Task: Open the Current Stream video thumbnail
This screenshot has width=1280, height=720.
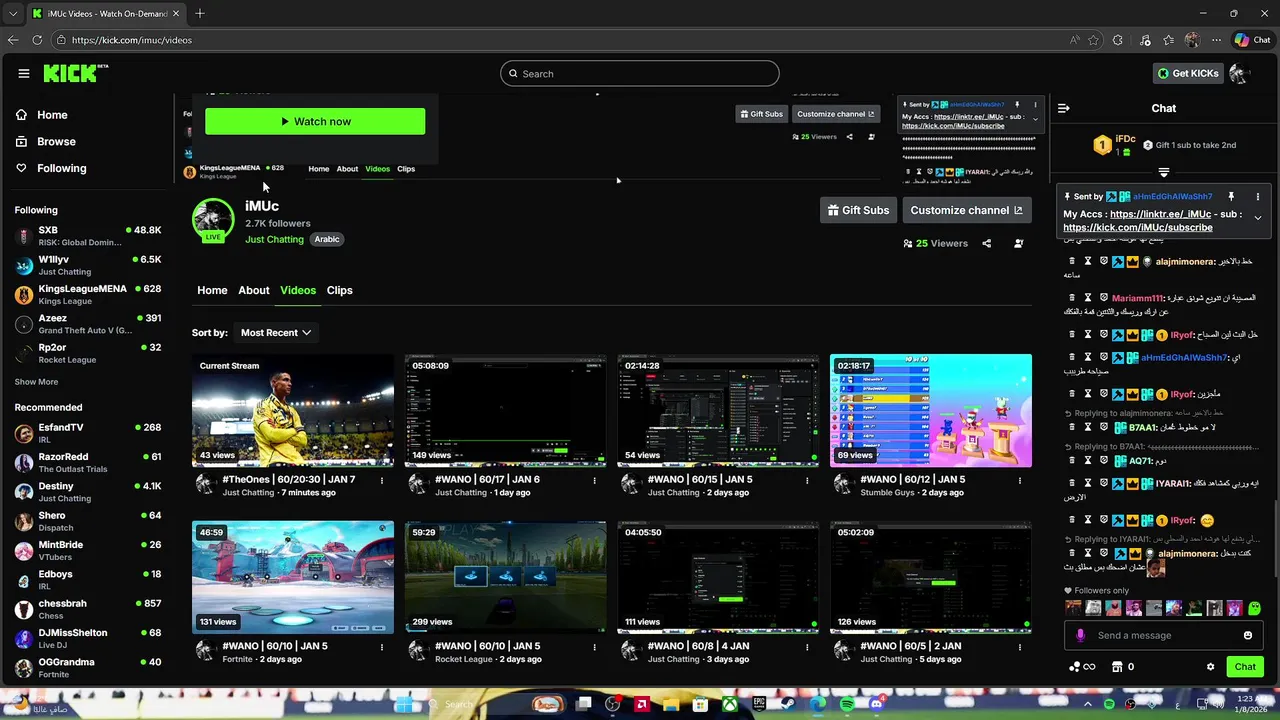Action: pos(293,410)
